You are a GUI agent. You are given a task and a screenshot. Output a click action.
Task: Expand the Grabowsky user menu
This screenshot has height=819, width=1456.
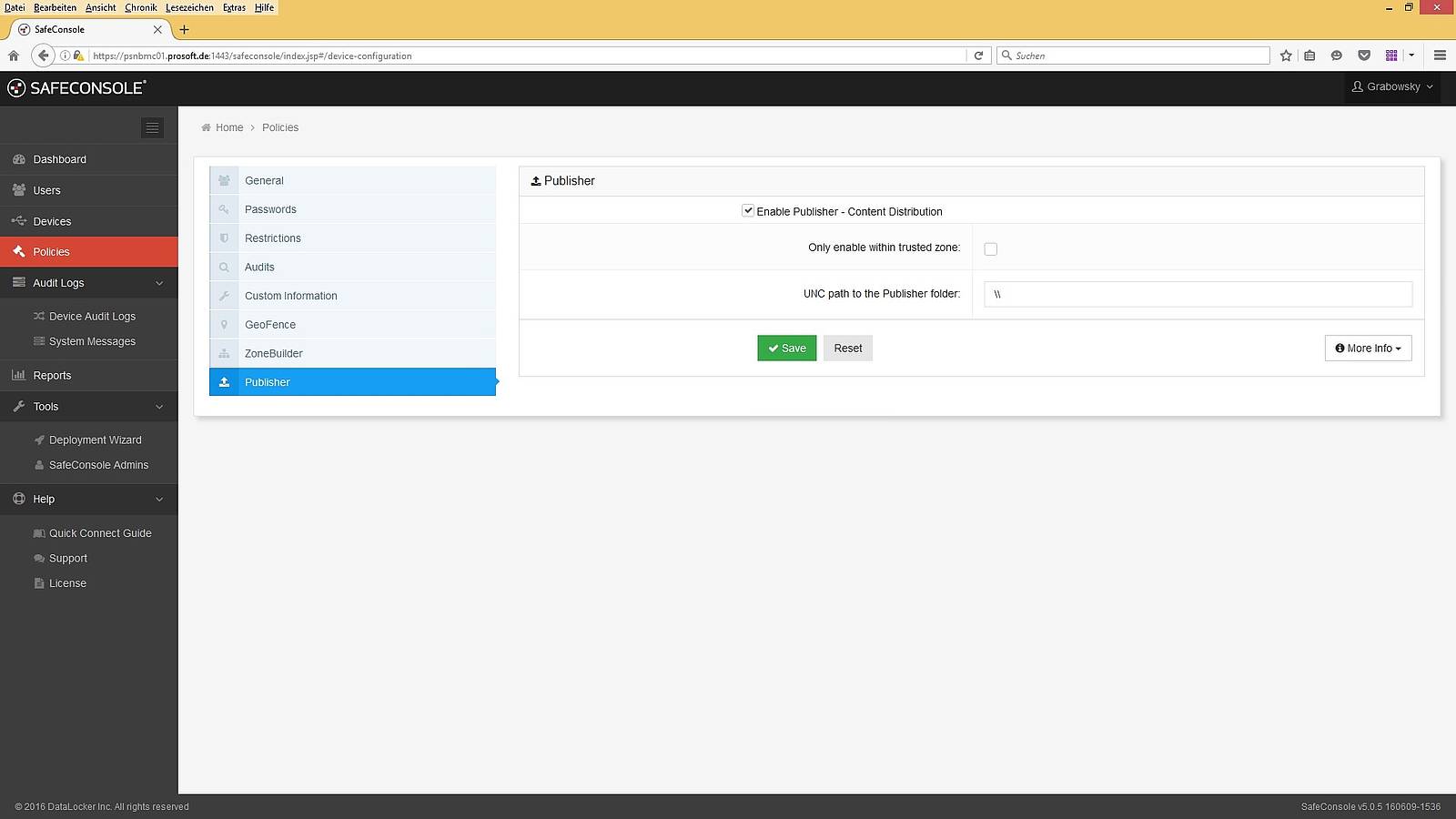pyautogui.click(x=1391, y=86)
